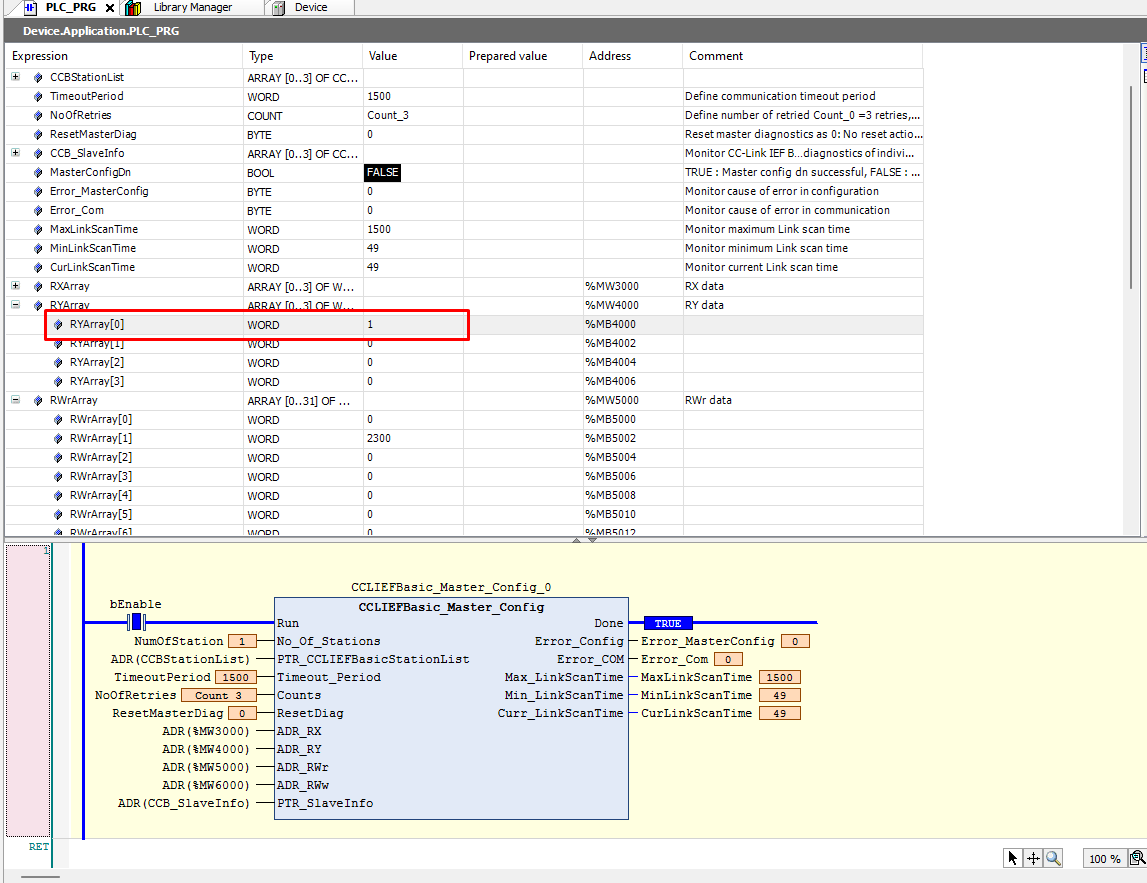Open the 100 % zoom level box
The height and width of the screenshot is (883, 1147).
coord(1105,859)
